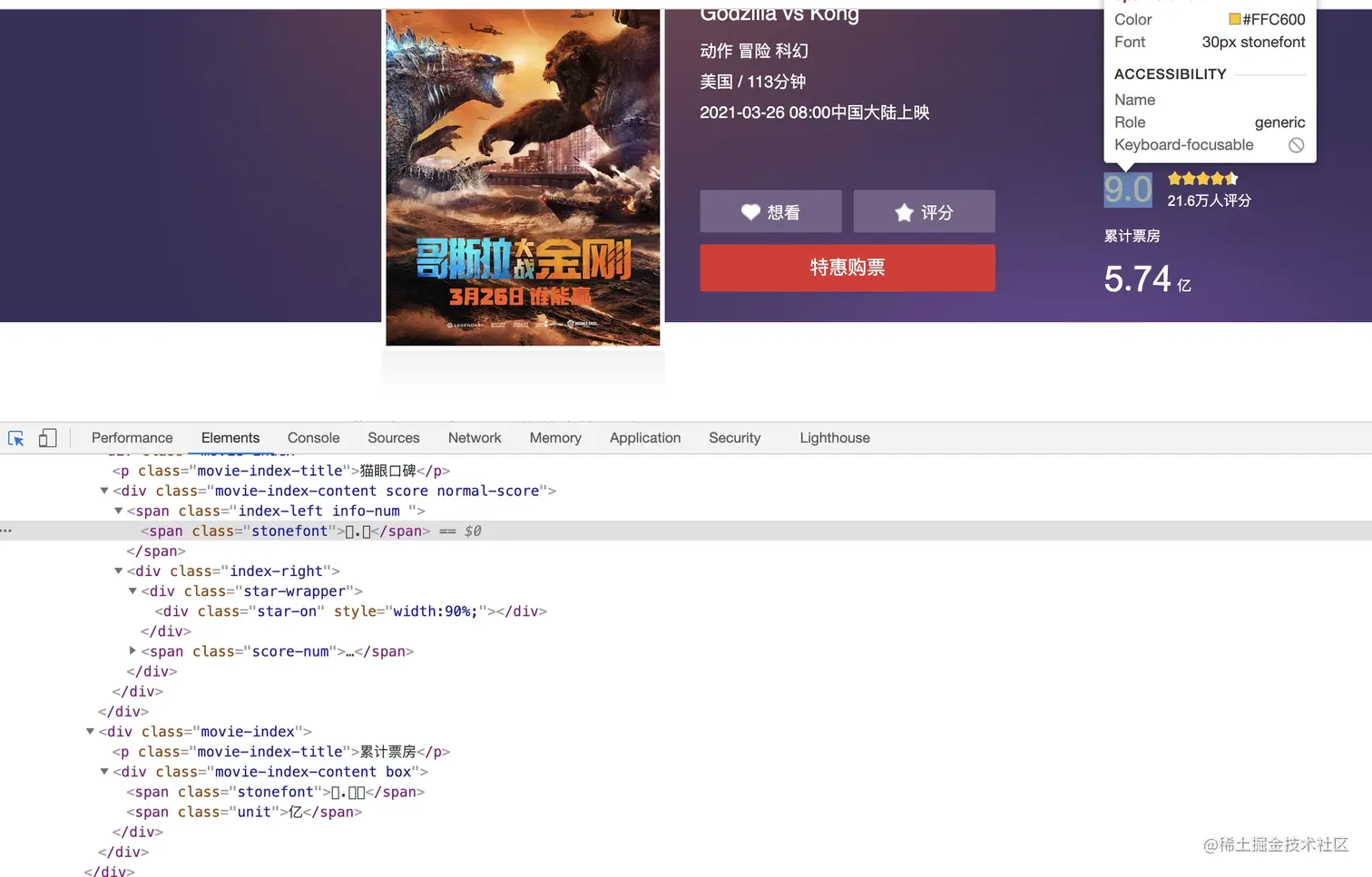Screen dimensions: 1372x877
Task: Click the five-star rating display
Action: [1202, 179]
